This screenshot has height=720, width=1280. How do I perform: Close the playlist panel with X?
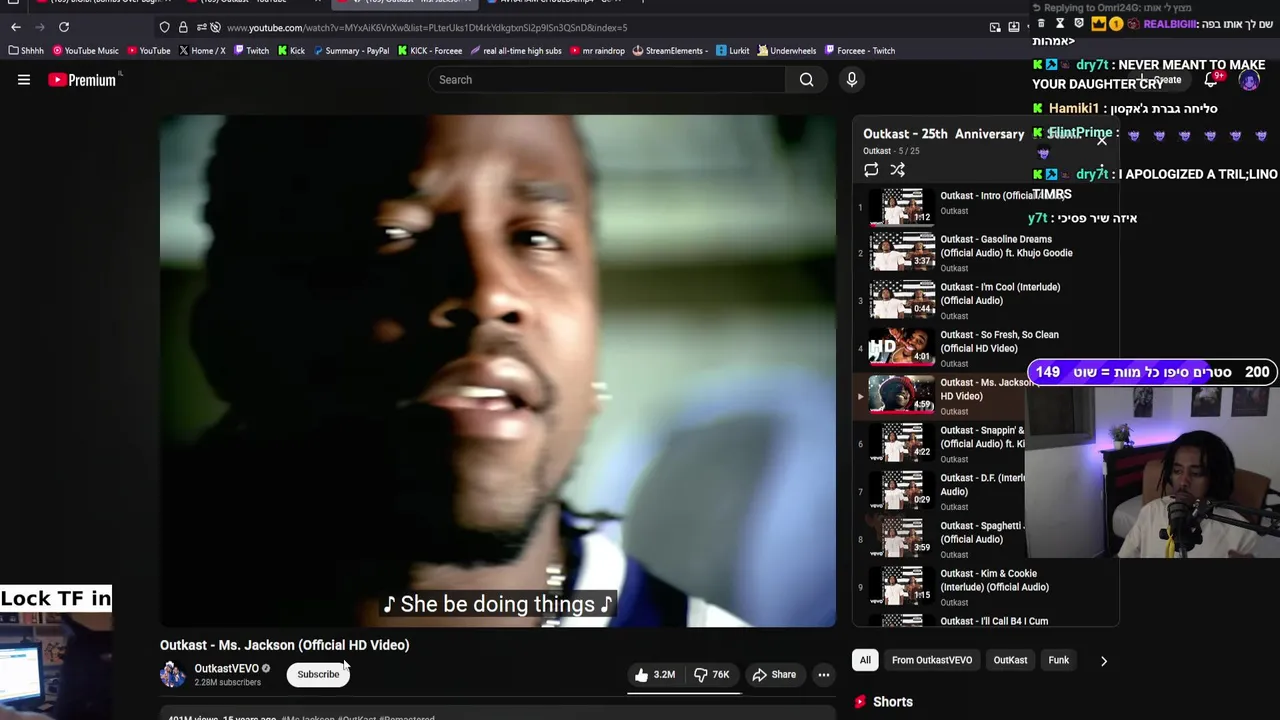[1102, 141]
